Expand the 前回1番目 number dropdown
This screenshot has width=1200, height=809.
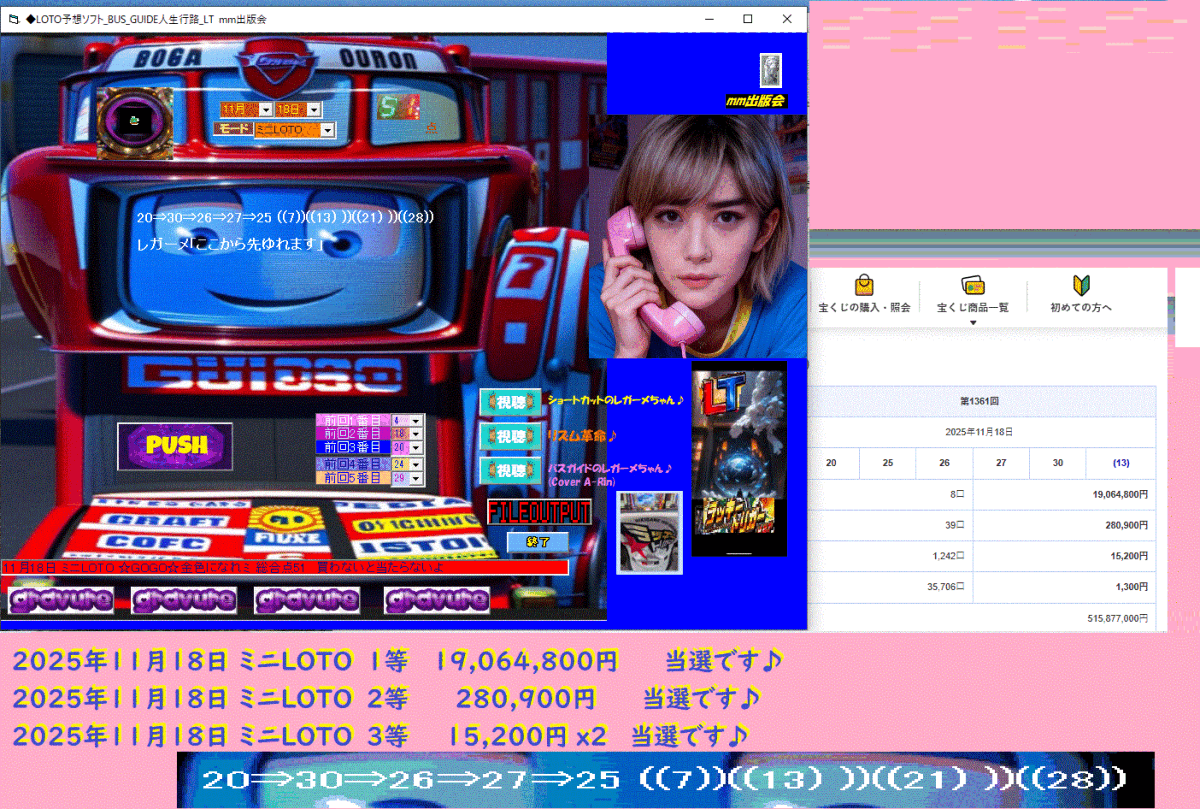417,421
